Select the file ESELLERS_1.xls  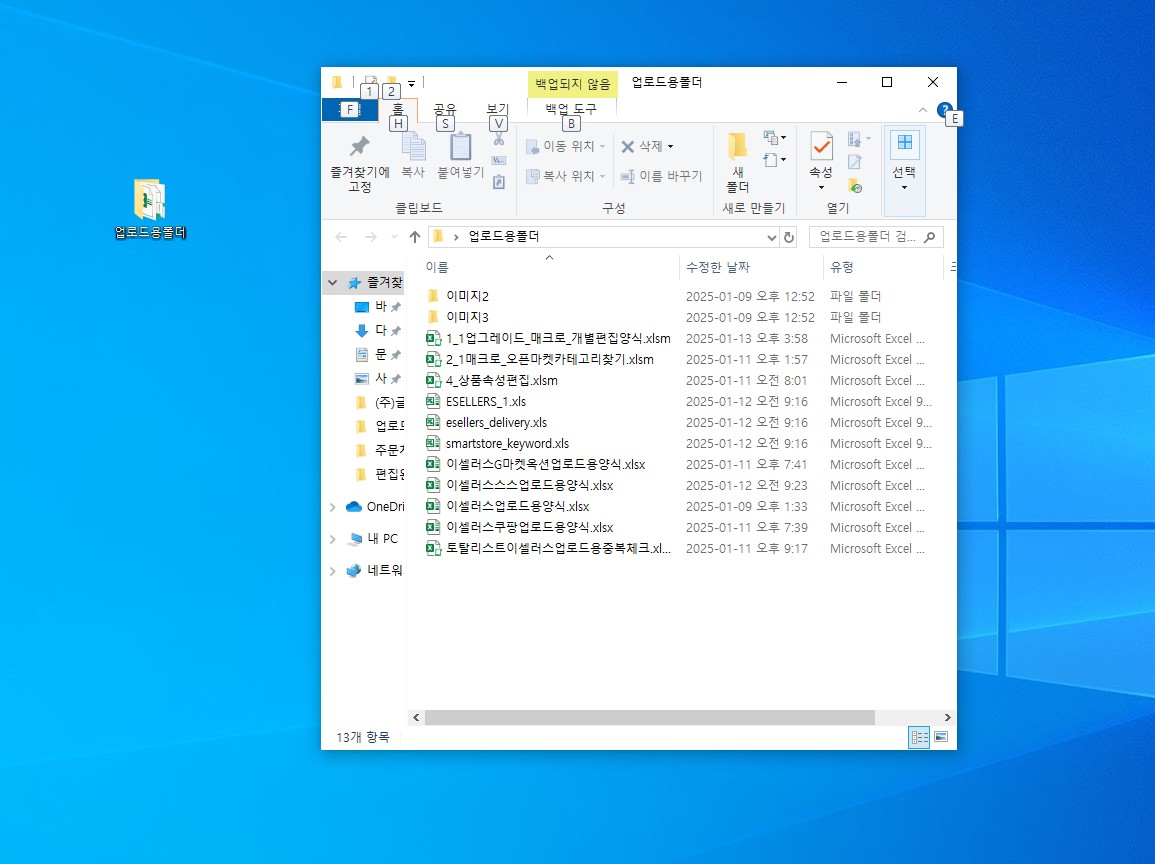pos(486,401)
